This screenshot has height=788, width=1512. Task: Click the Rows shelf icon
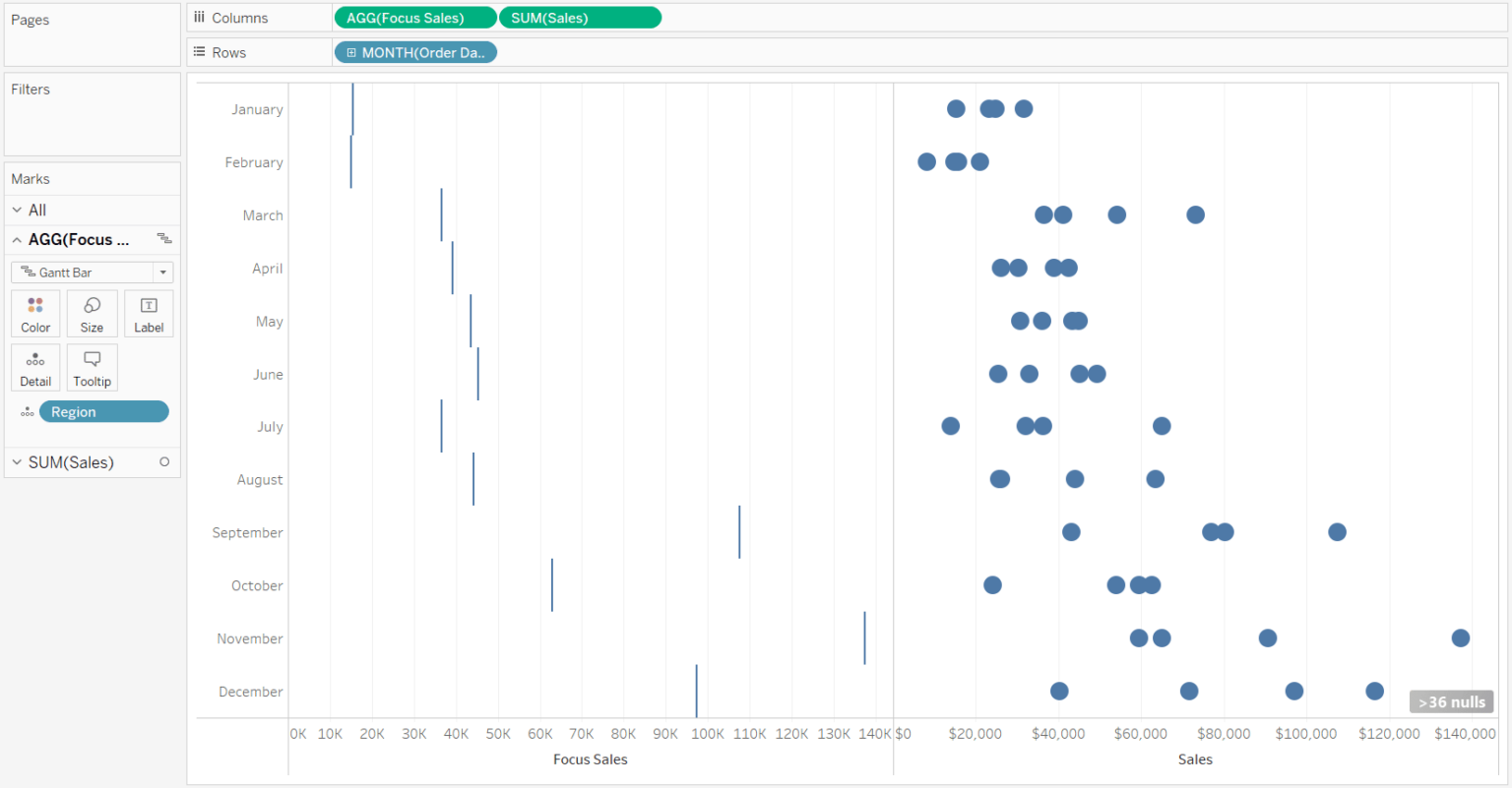click(201, 52)
